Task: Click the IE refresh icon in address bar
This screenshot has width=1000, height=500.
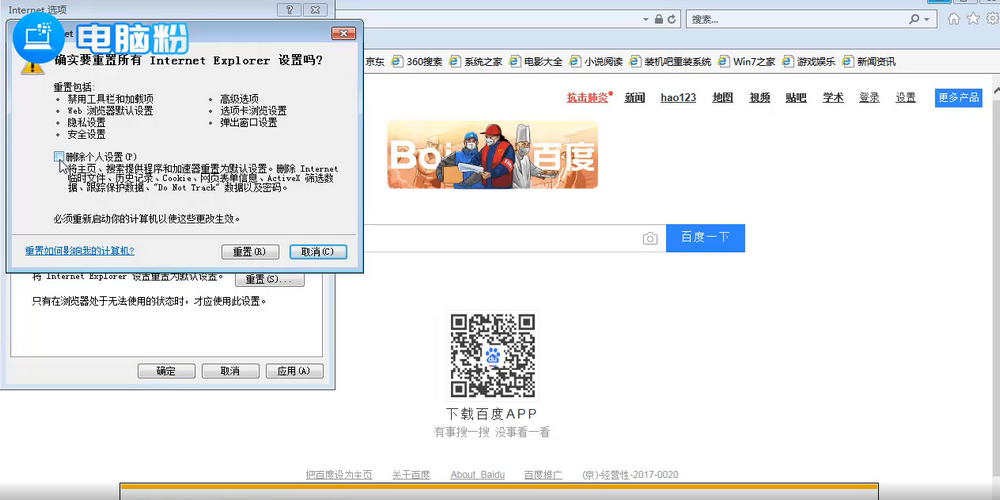Action: point(672,19)
